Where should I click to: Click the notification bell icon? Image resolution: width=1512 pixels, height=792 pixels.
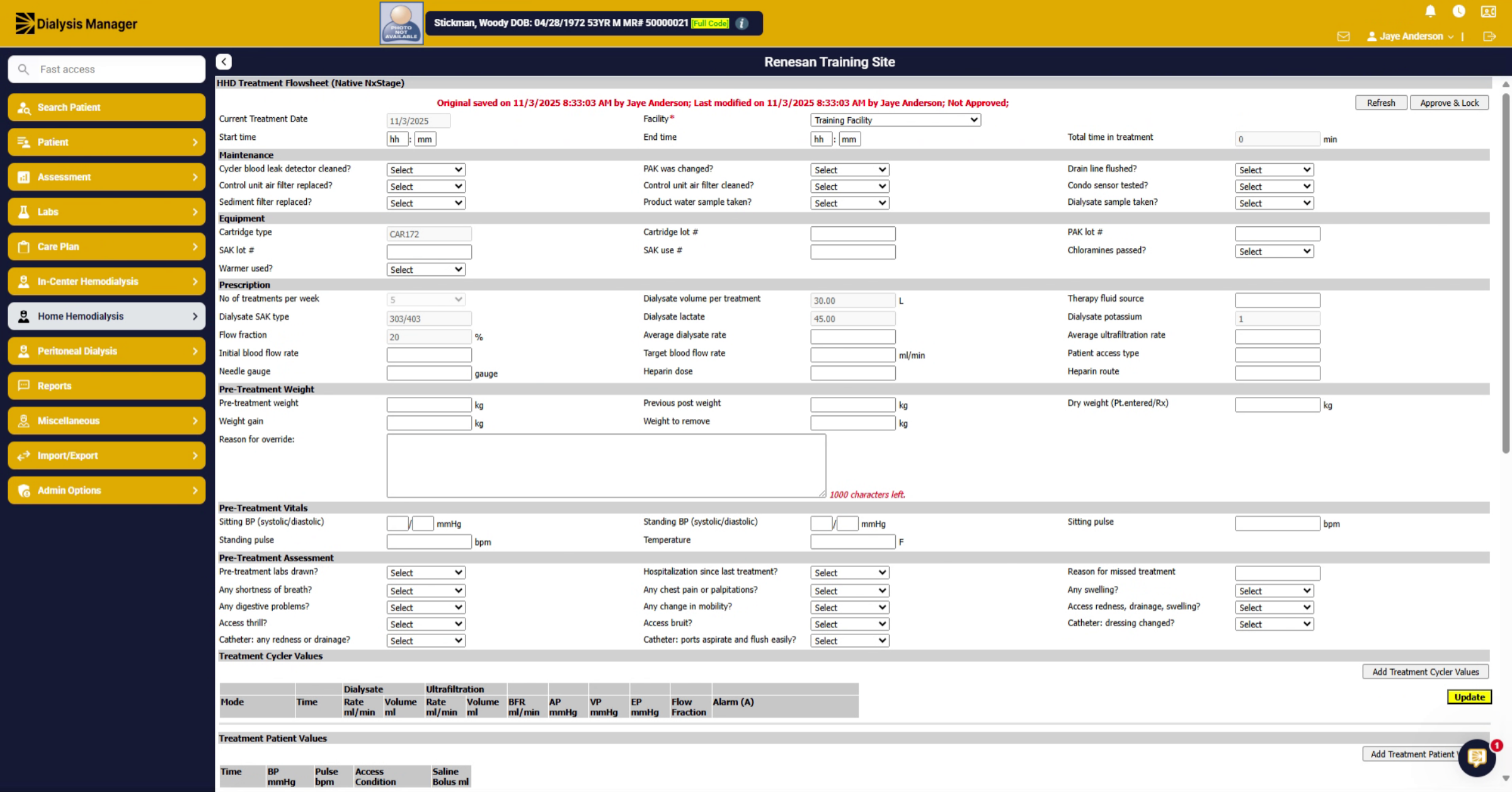click(1430, 11)
